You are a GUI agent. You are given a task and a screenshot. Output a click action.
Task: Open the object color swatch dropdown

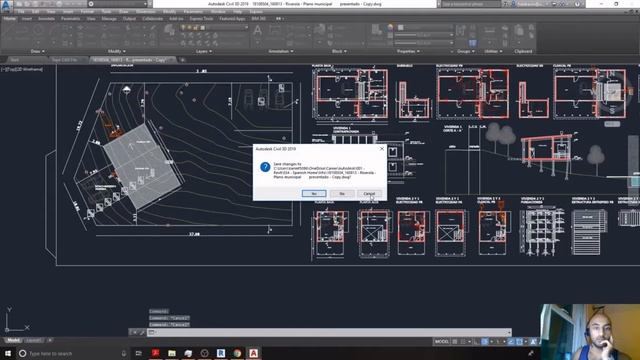click(424, 28)
